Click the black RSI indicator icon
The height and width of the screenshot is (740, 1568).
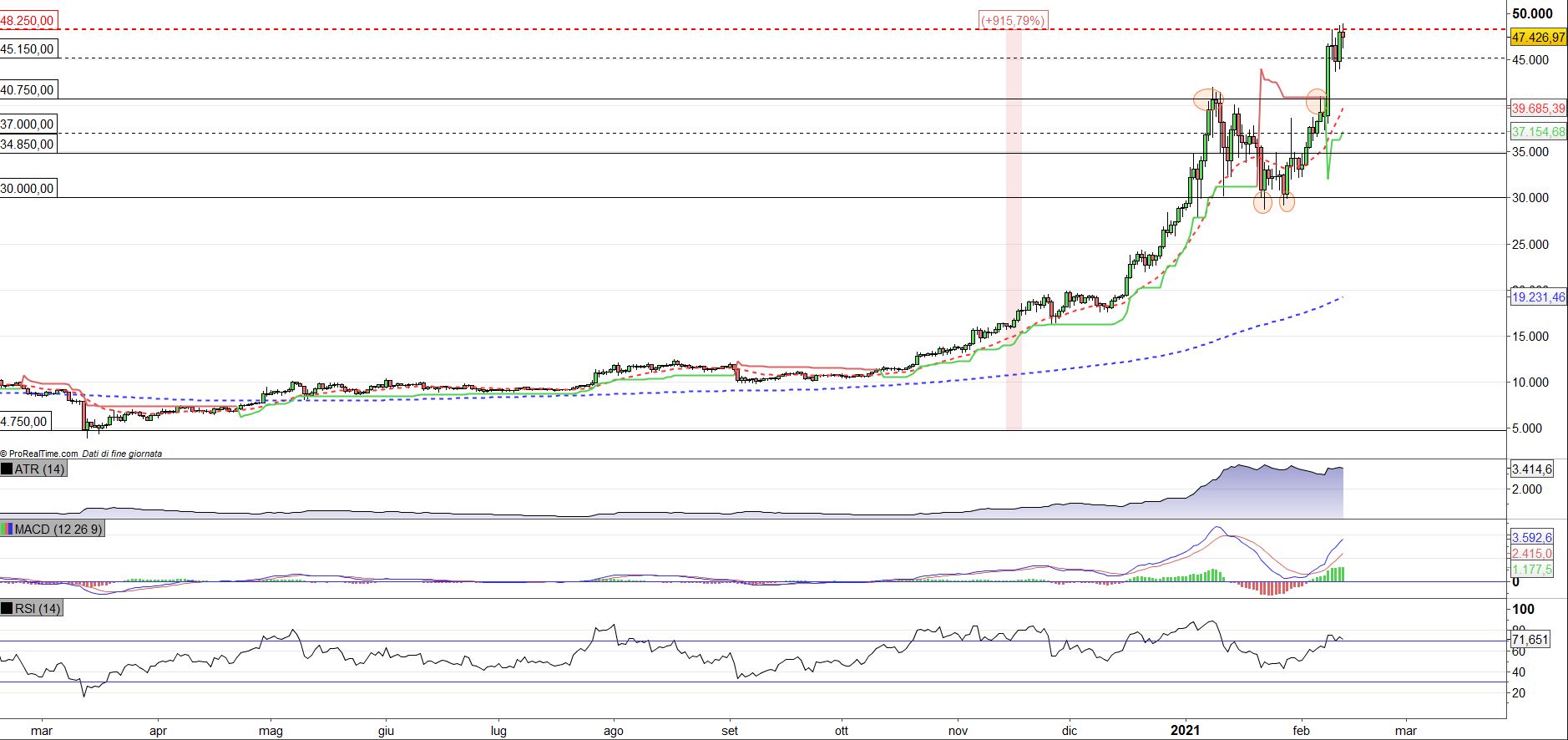(x=8, y=609)
